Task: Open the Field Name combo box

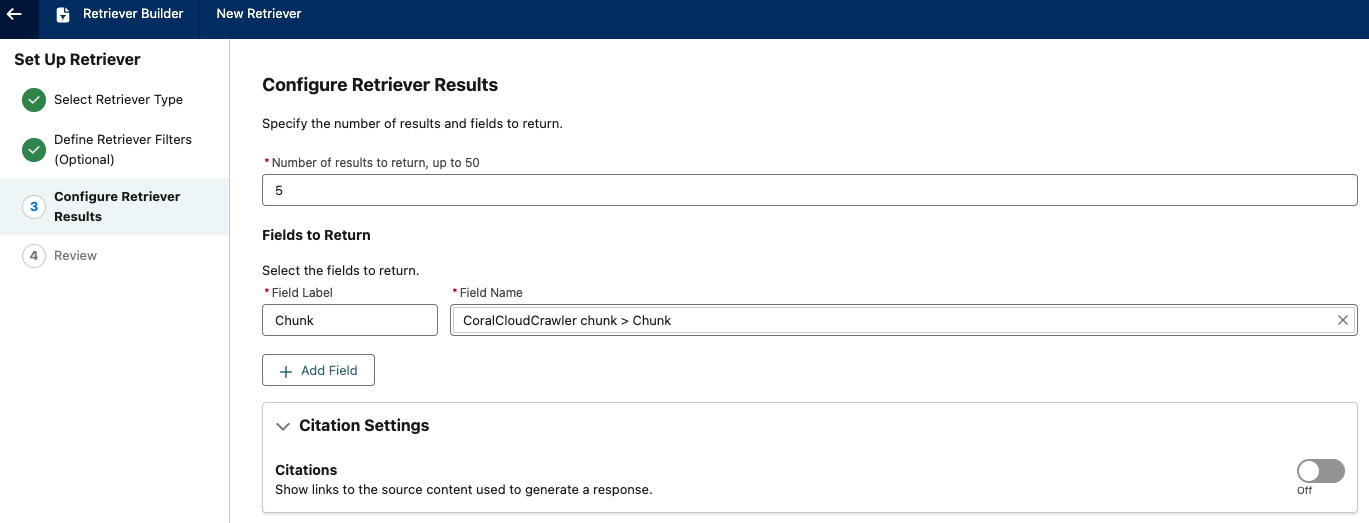Action: tap(890, 321)
